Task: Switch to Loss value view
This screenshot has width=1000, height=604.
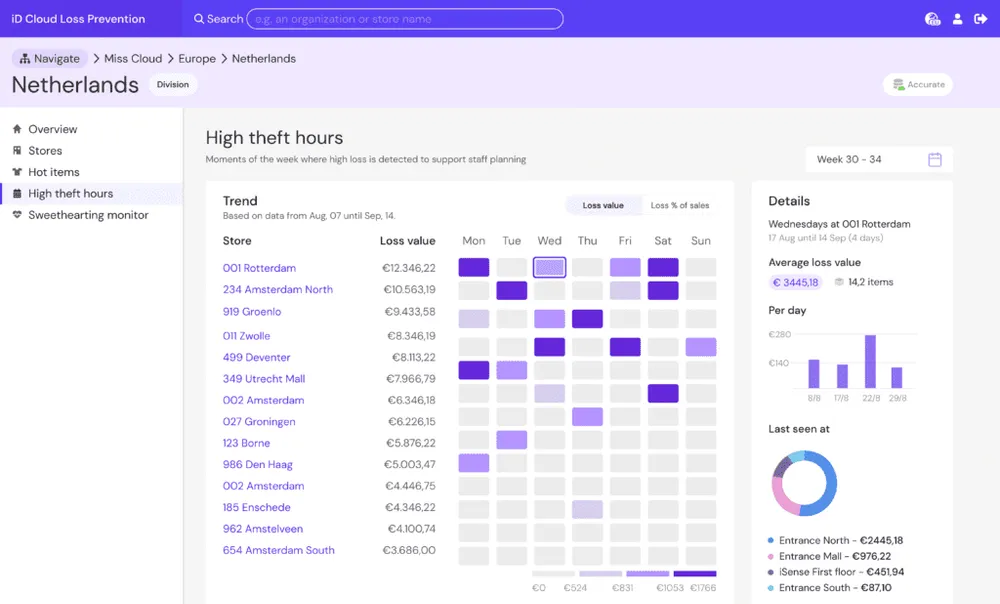Action: click(x=603, y=205)
